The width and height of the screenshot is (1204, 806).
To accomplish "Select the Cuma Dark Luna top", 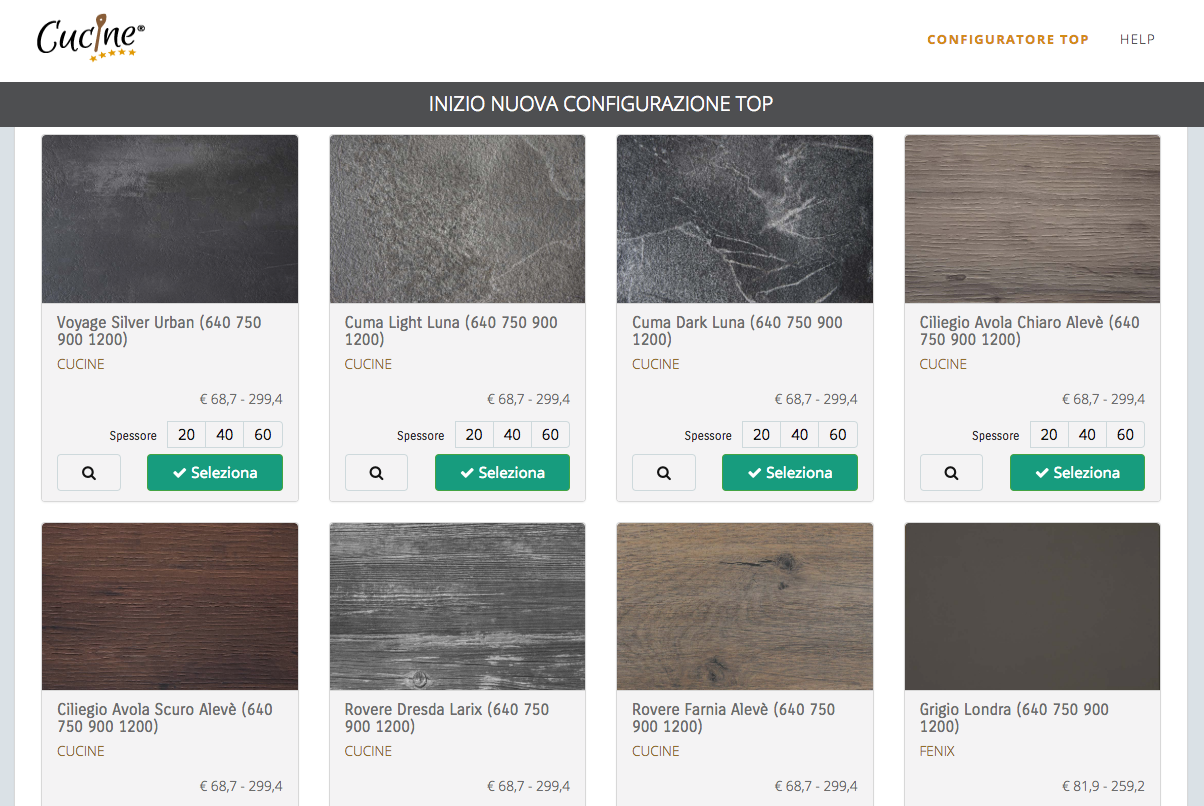I will pyautogui.click(x=790, y=473).
